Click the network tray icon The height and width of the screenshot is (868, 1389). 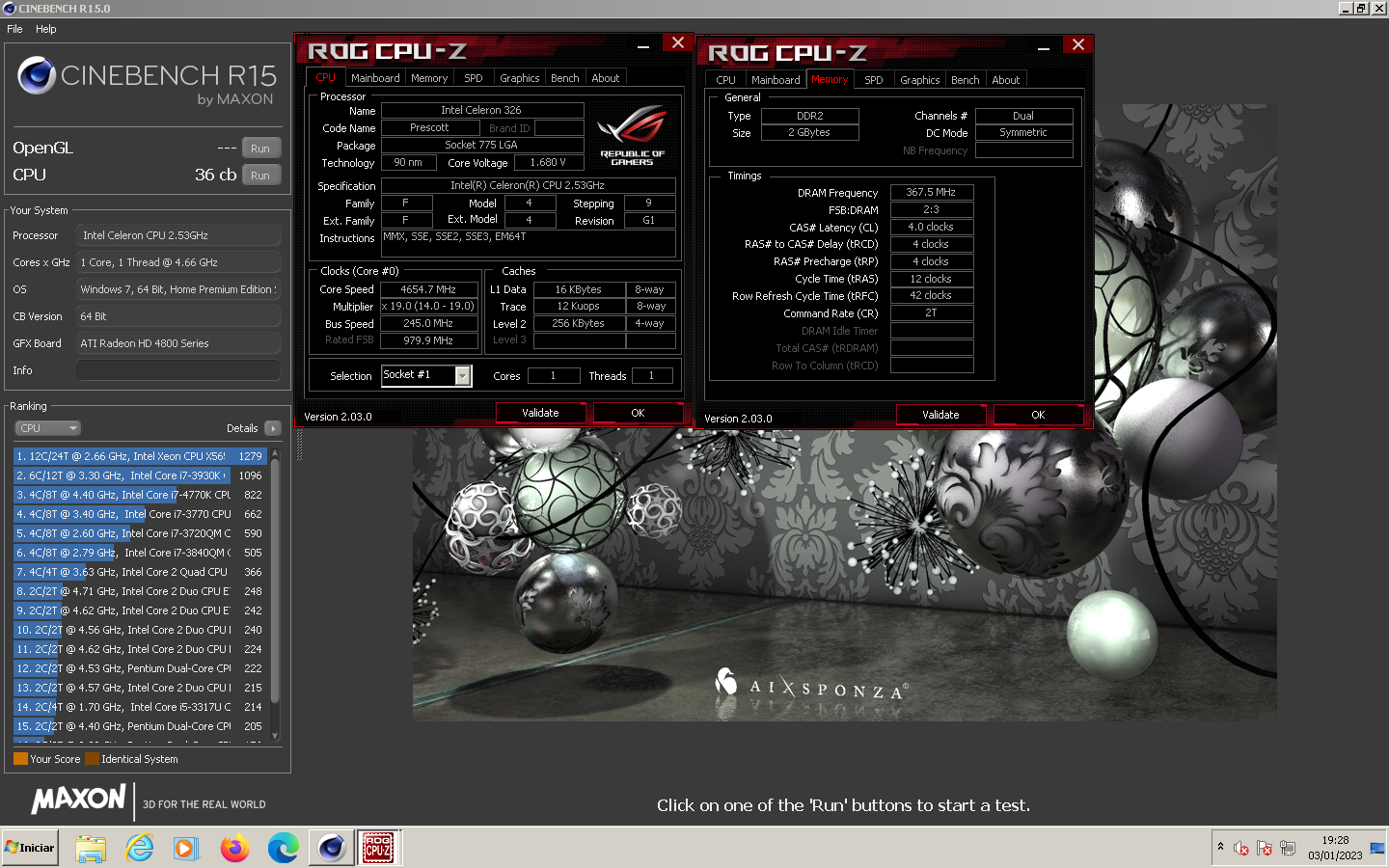tap(1288, 849)
